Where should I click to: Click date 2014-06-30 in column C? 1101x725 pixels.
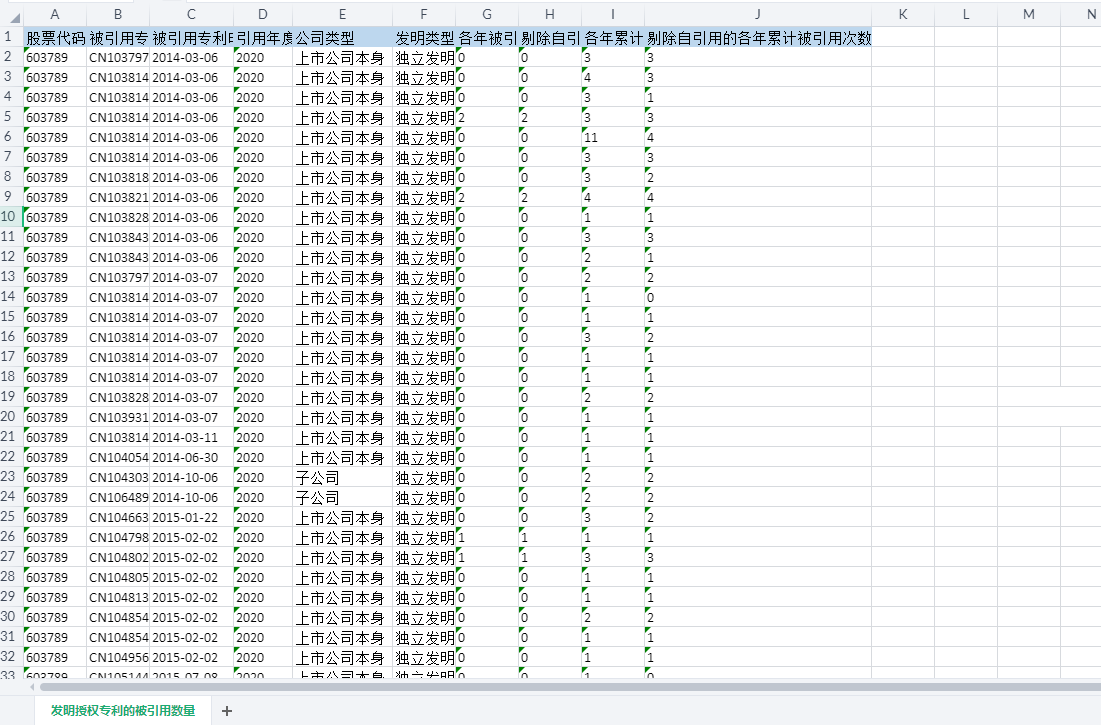tap(191, 457)
